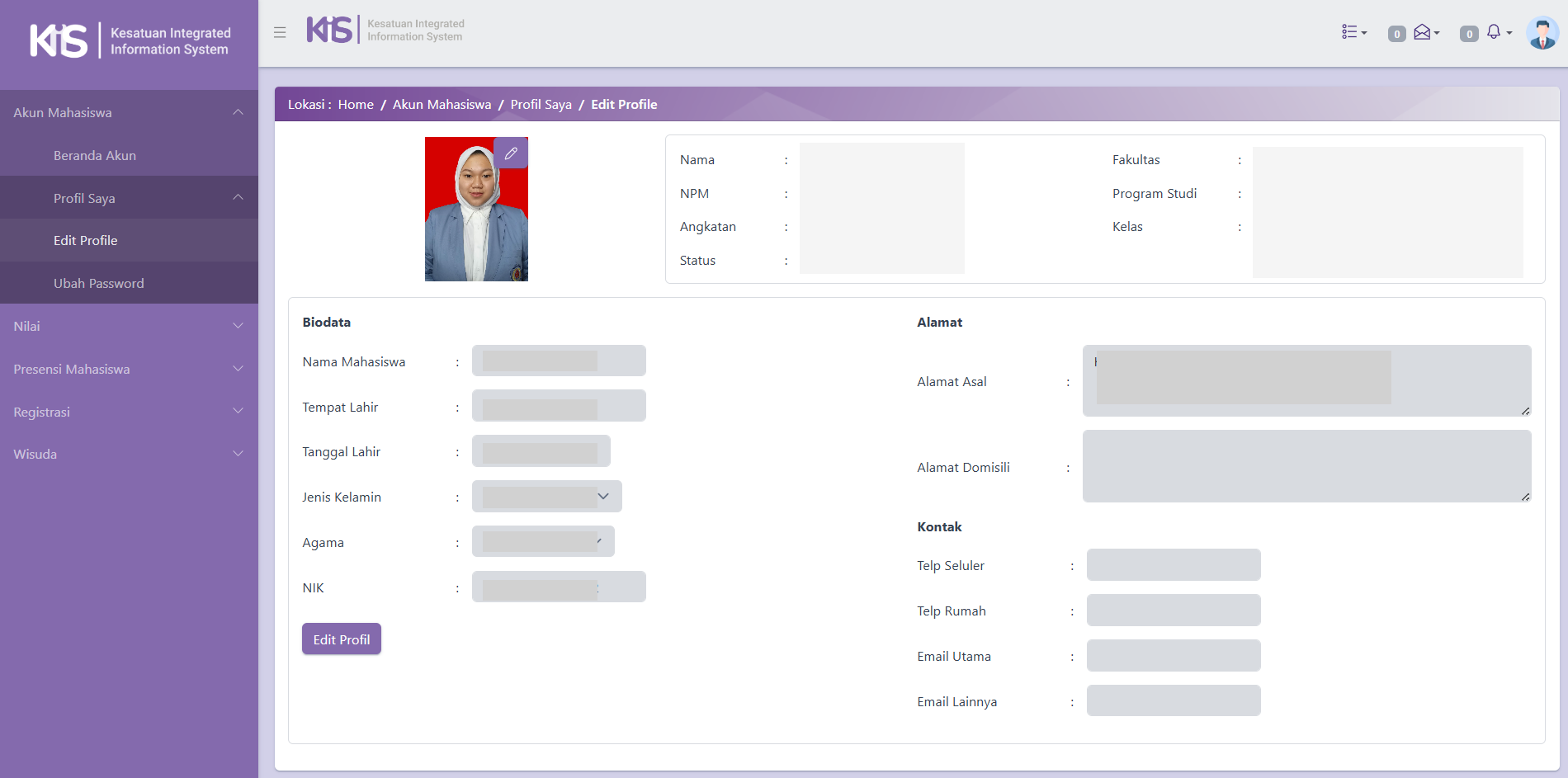Click the Home breadcrumb link
The height and width of the screenshot is (778, 1568).
[356, 105]
